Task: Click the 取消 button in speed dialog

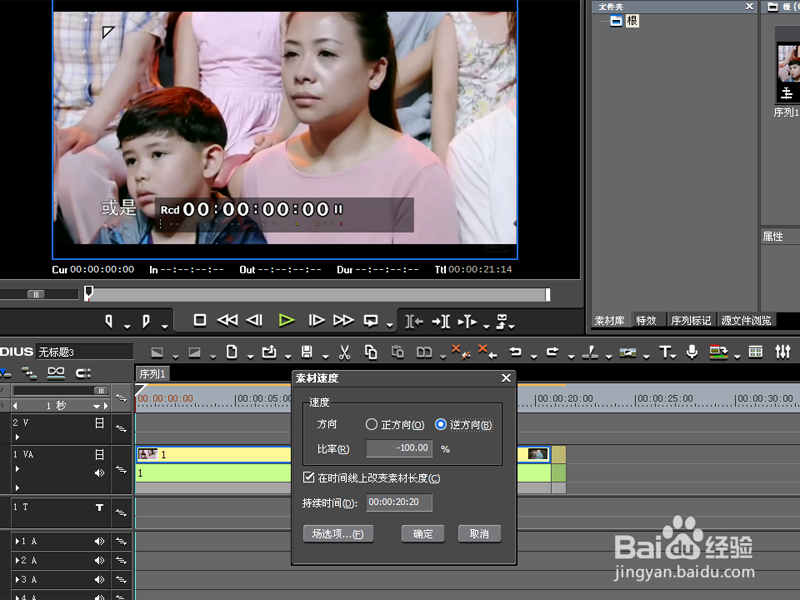Action: point(479,534)
